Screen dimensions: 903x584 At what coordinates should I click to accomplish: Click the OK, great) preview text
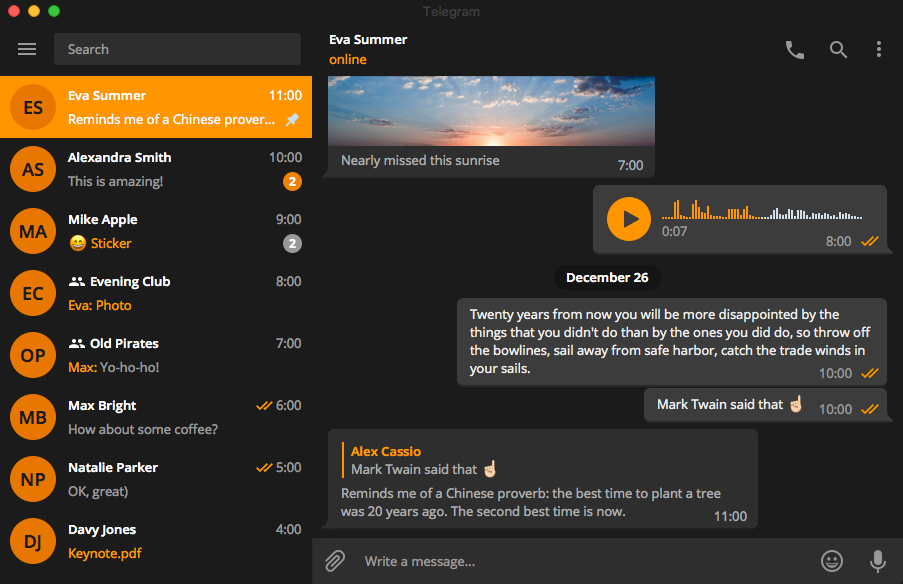point(98,492)
